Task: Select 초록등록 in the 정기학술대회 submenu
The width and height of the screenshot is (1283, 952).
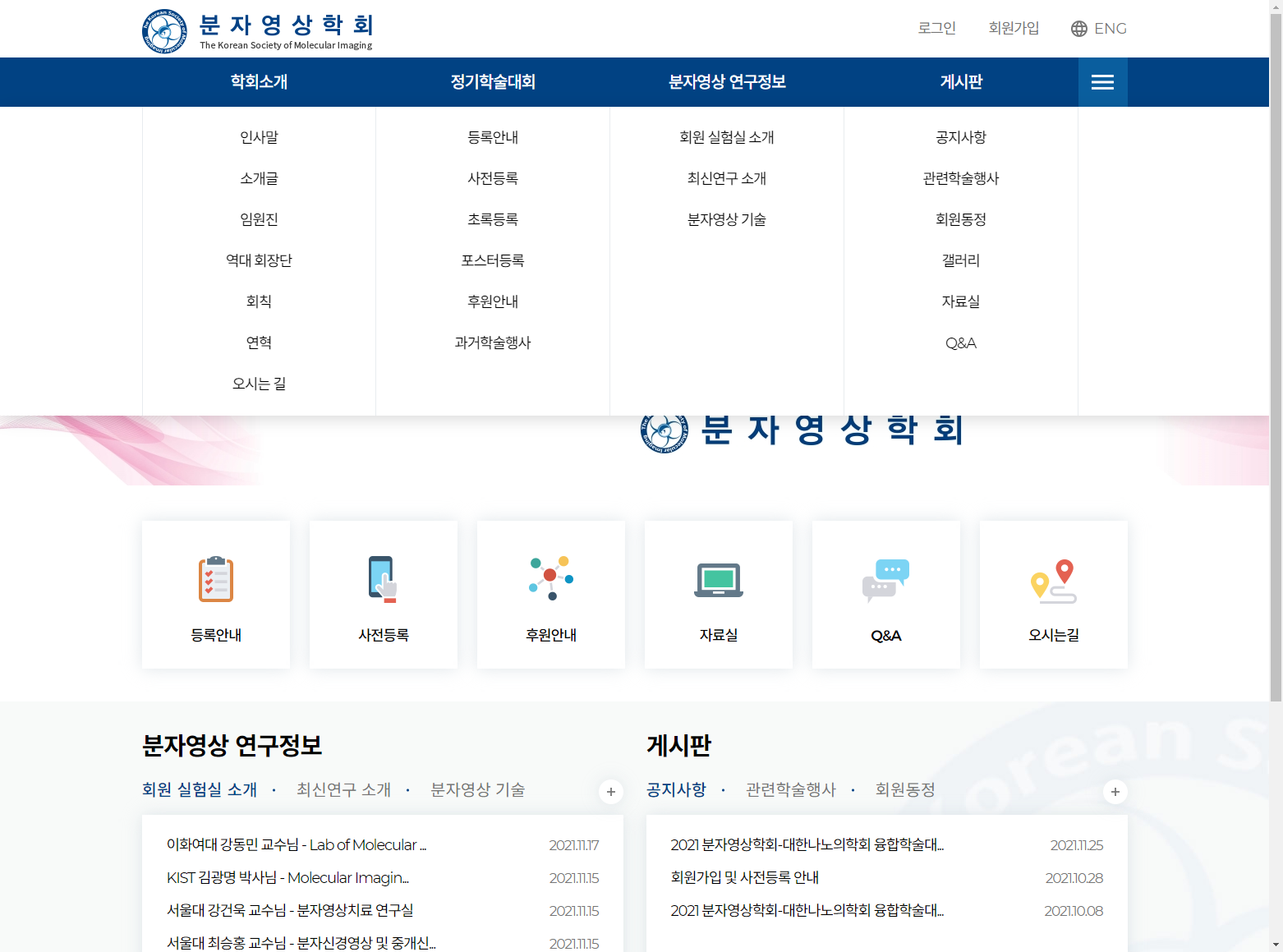Action: tap(493, 219)
